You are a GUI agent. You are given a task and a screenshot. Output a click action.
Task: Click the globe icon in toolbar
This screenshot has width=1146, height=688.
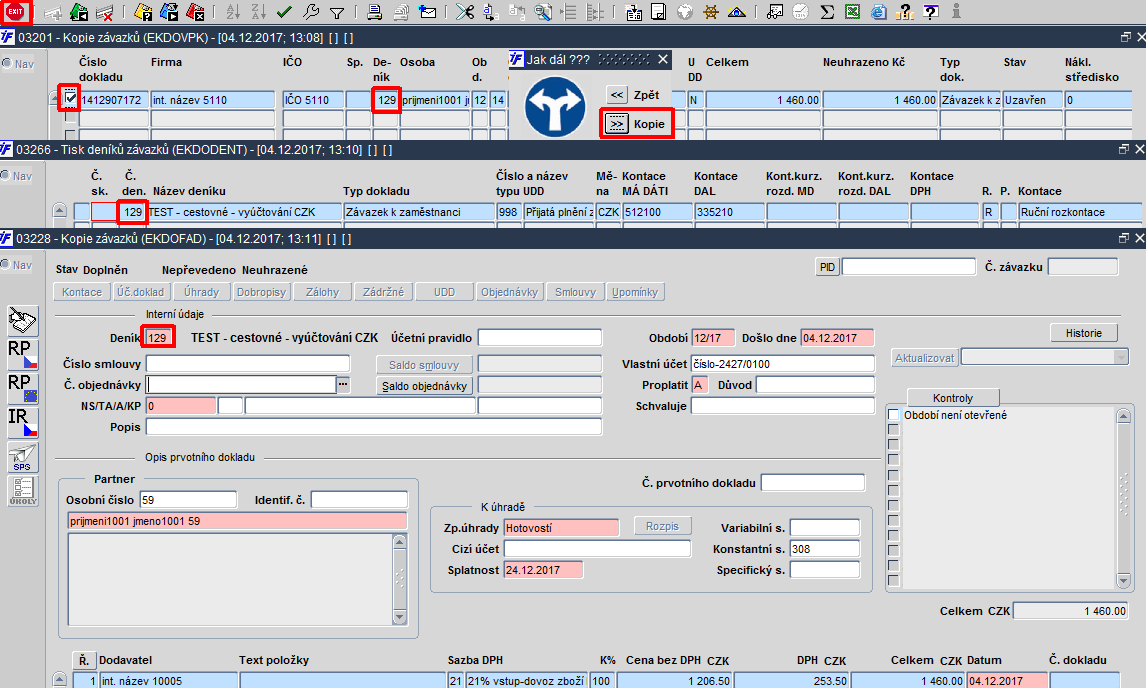pyautogui.click(x=685, y=12)
